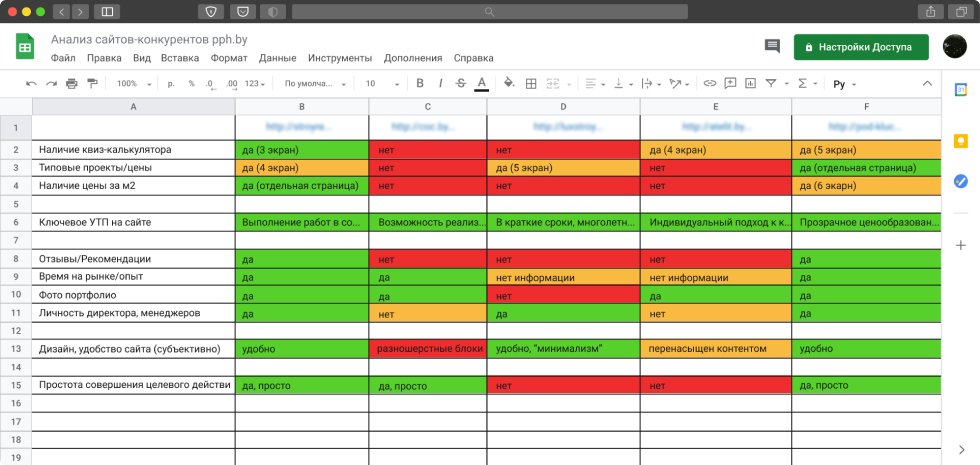This screenshot has height=465, width=980.
Task: Hide side panel with arrow
Action: point(961,449)
